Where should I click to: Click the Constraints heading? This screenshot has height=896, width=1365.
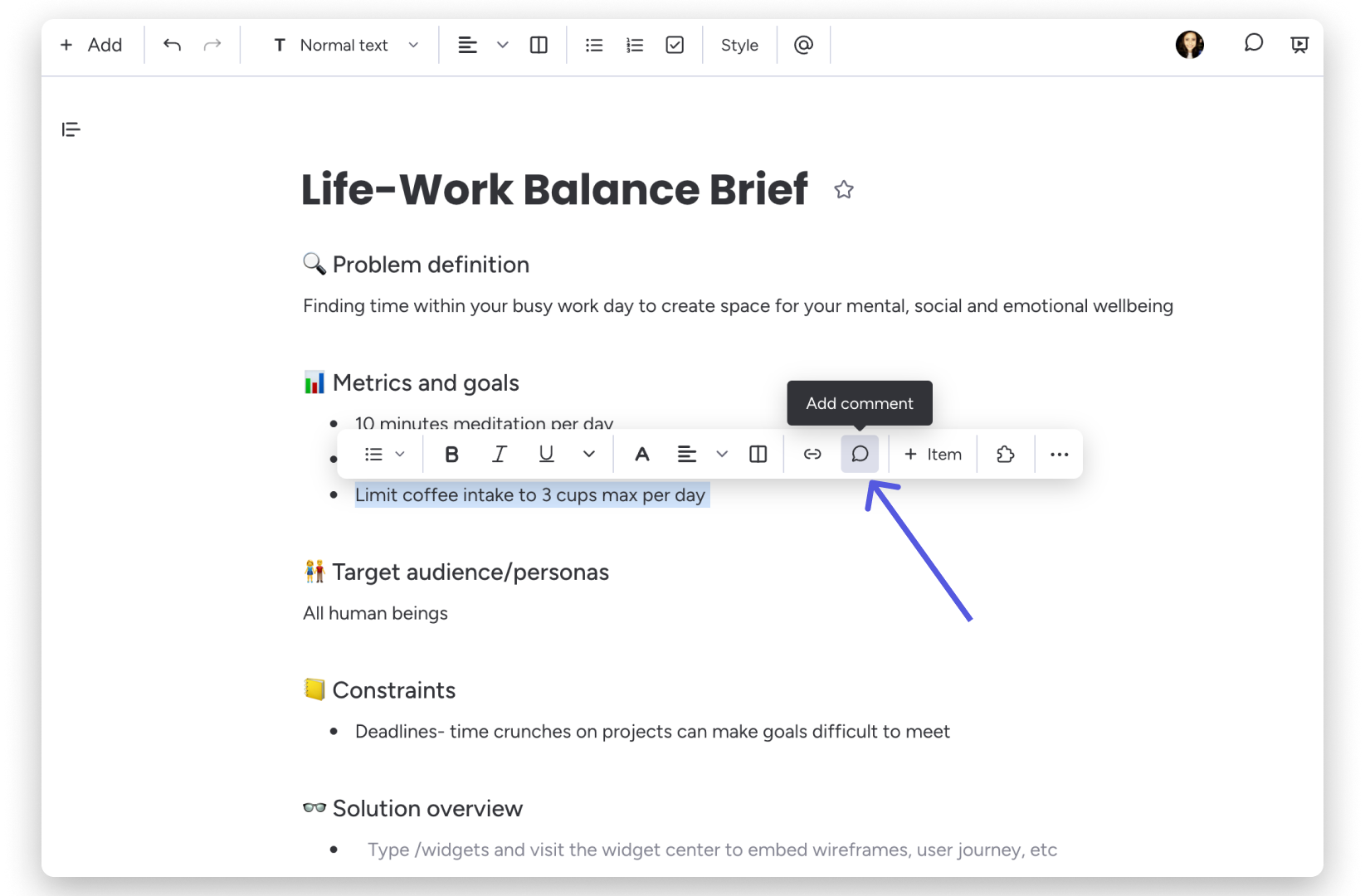coord(394,690)
